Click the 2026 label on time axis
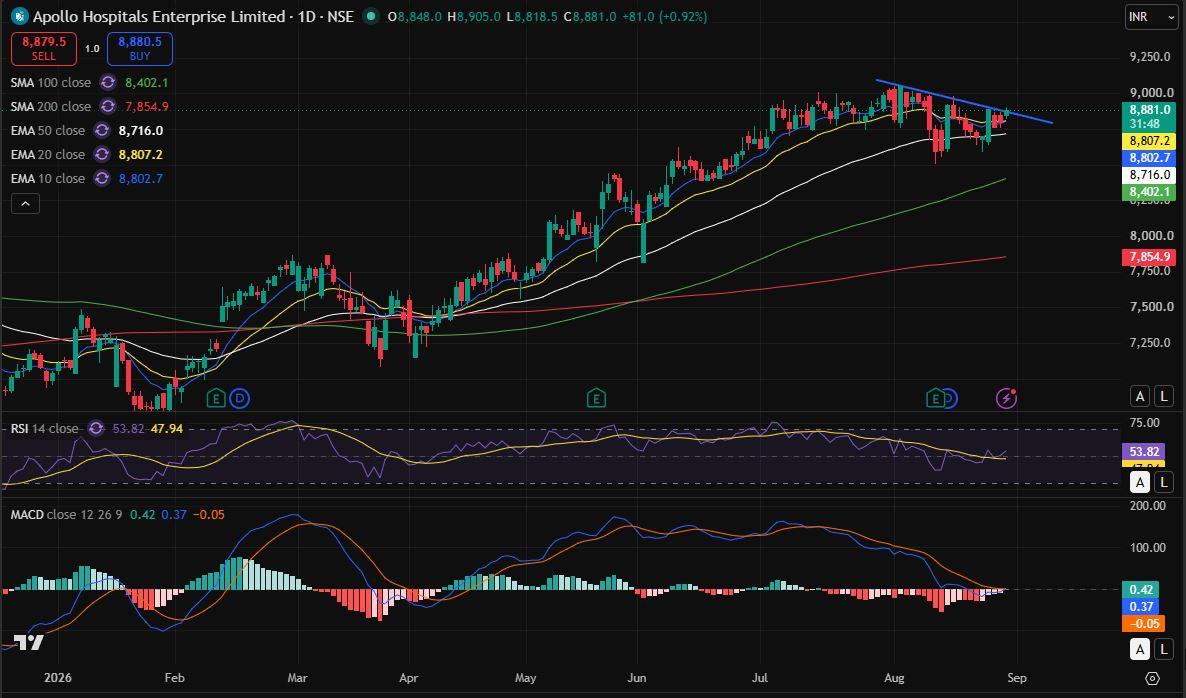 (x=57, y=678)
